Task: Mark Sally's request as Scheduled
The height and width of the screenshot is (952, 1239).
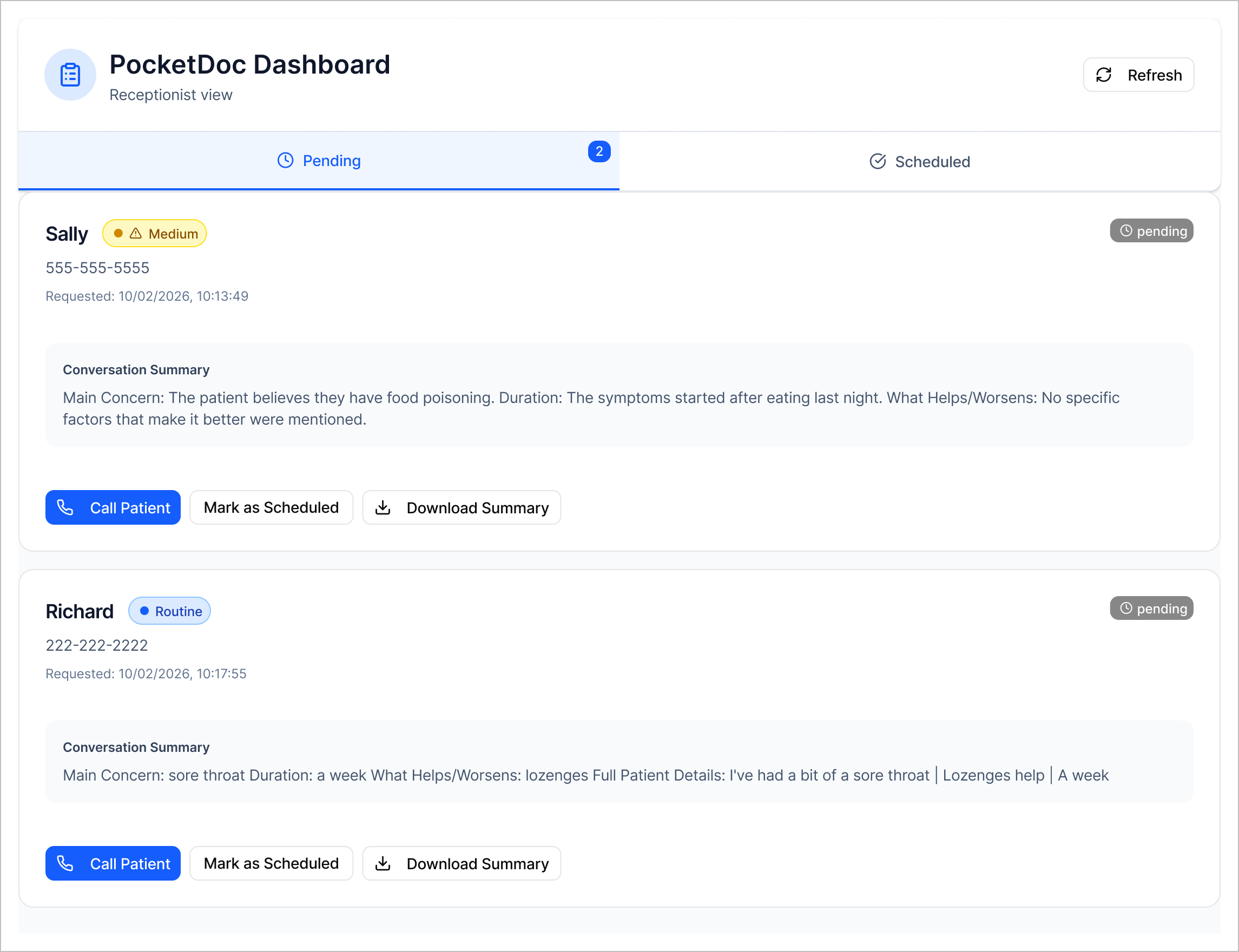Action: click(x=271, y=507)
